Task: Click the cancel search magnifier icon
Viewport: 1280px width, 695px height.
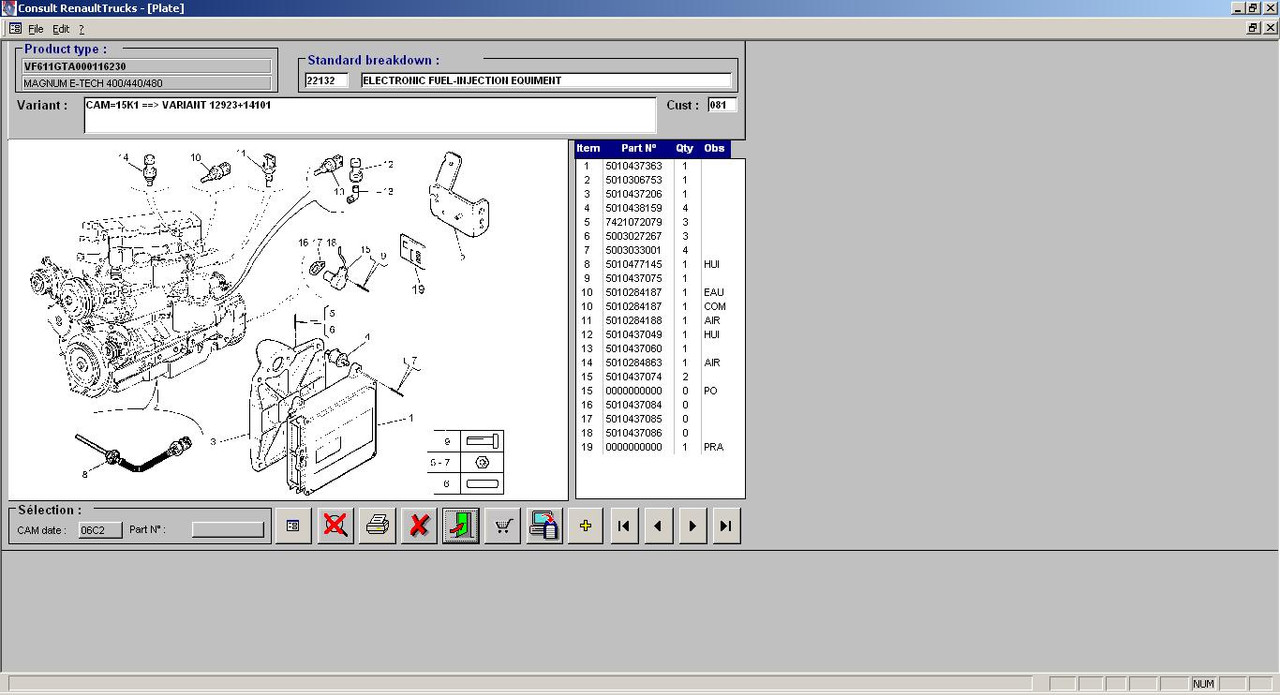Action: coord(336,526)
